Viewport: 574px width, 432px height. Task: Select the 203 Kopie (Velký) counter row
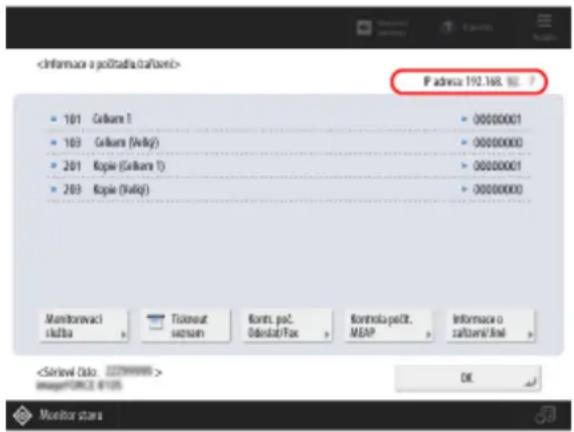[x=288, y=189]
